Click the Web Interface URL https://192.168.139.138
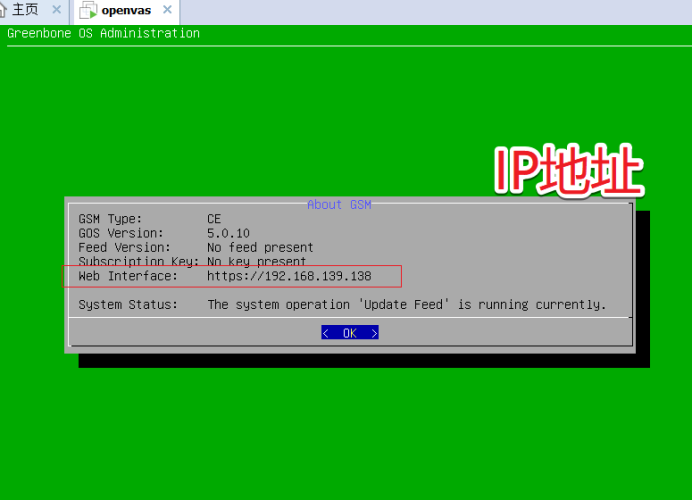This screenshot has width=693, height=501. (289, 276)
